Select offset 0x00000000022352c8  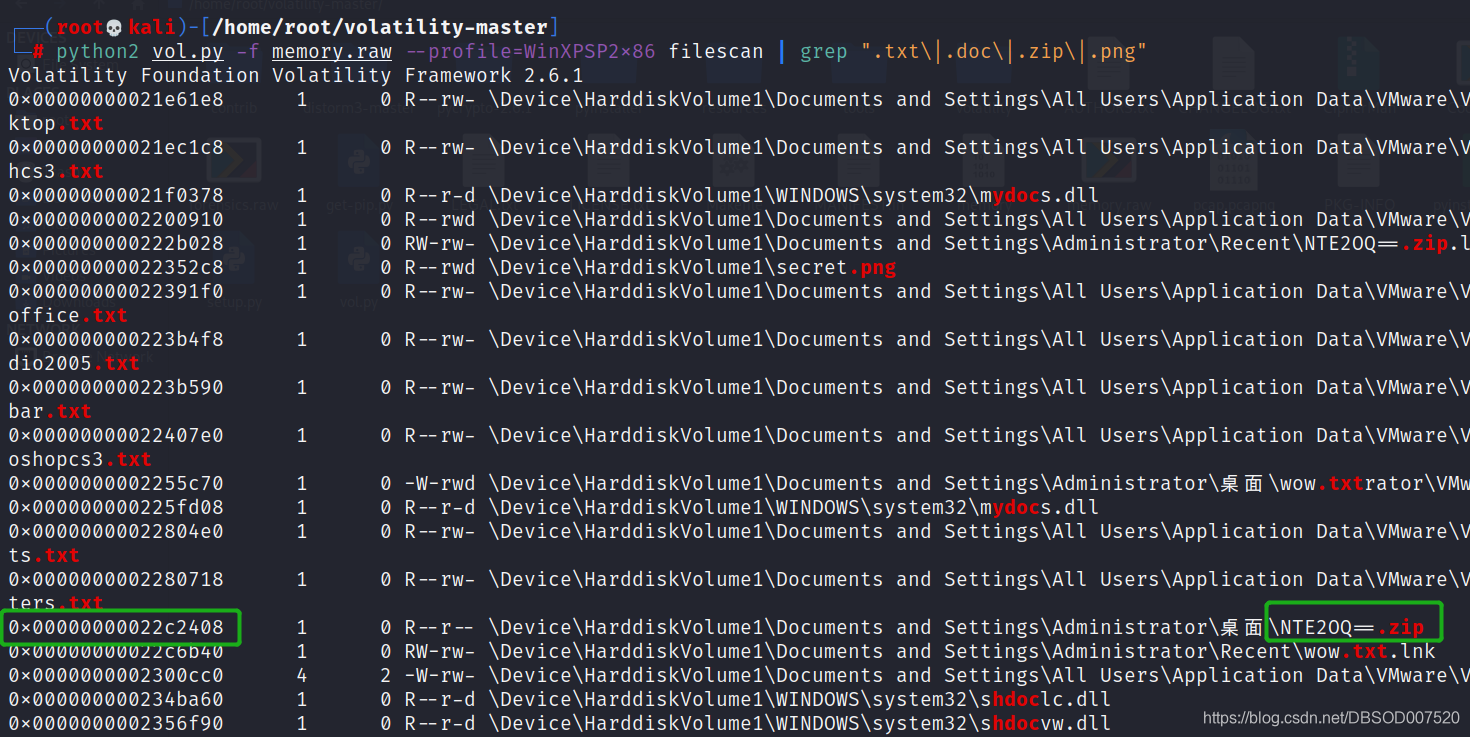pos(116,267)
